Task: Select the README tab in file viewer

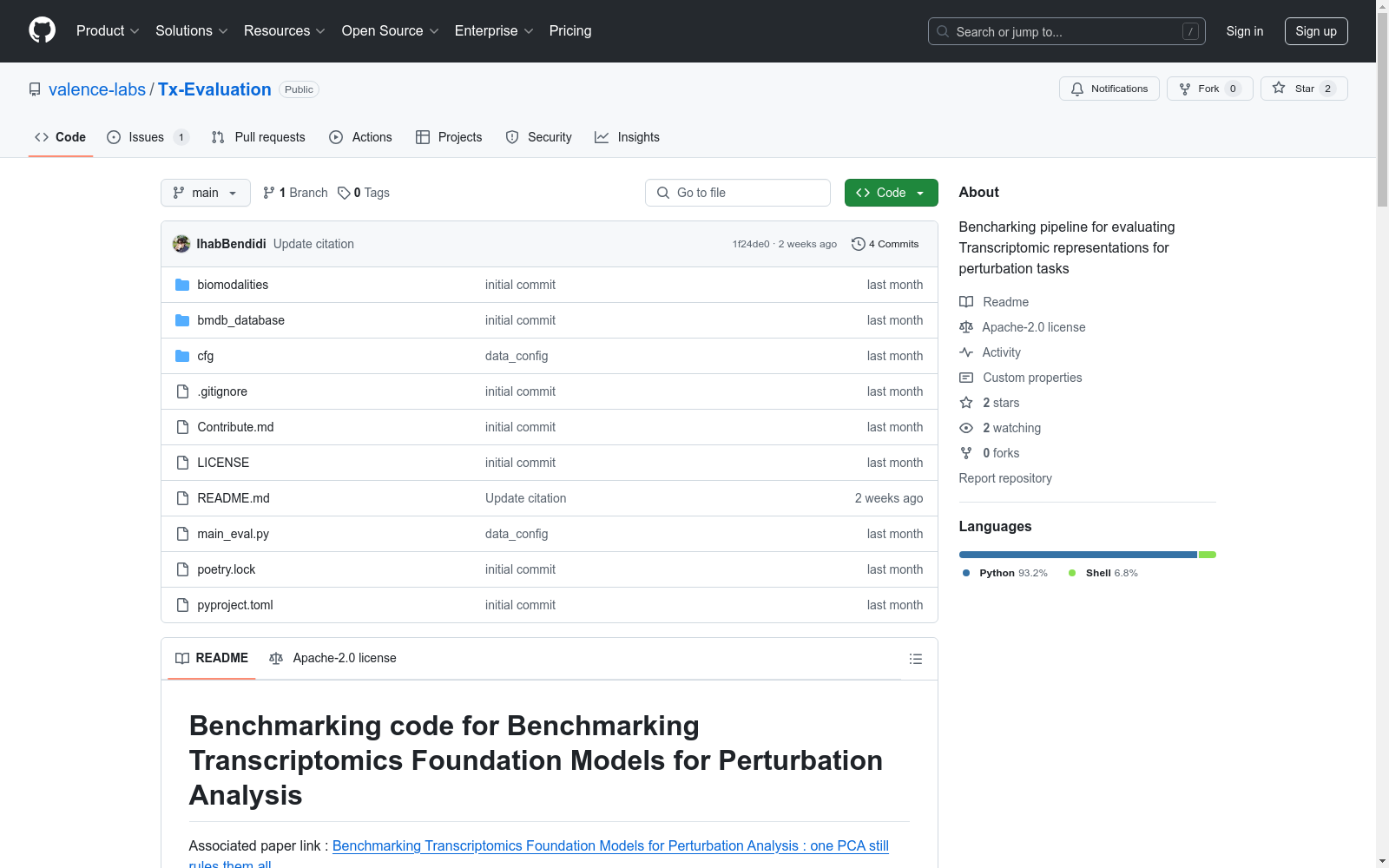Action: point(212,659)
